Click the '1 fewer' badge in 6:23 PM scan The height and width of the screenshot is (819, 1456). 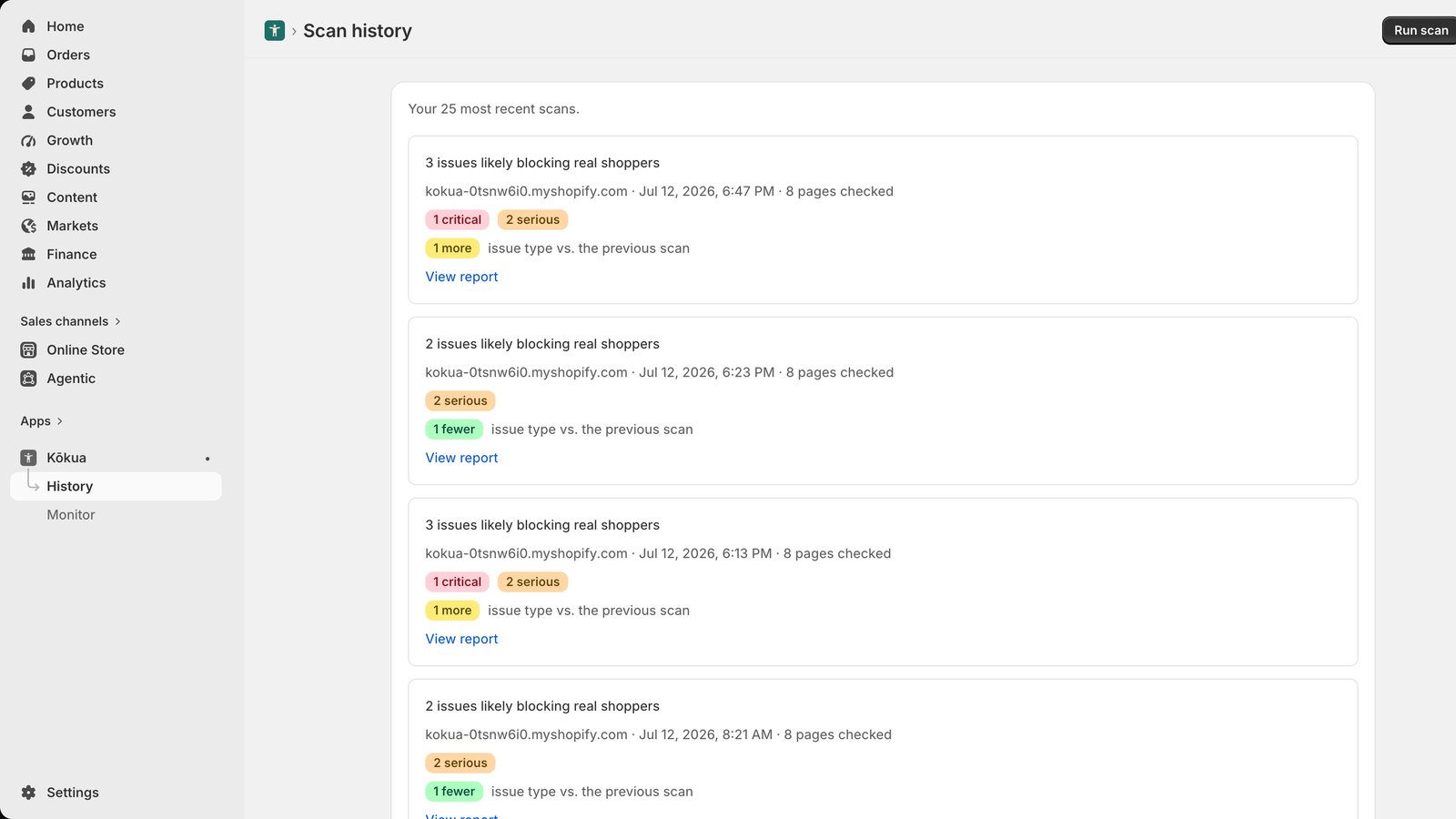coord(454,430)
